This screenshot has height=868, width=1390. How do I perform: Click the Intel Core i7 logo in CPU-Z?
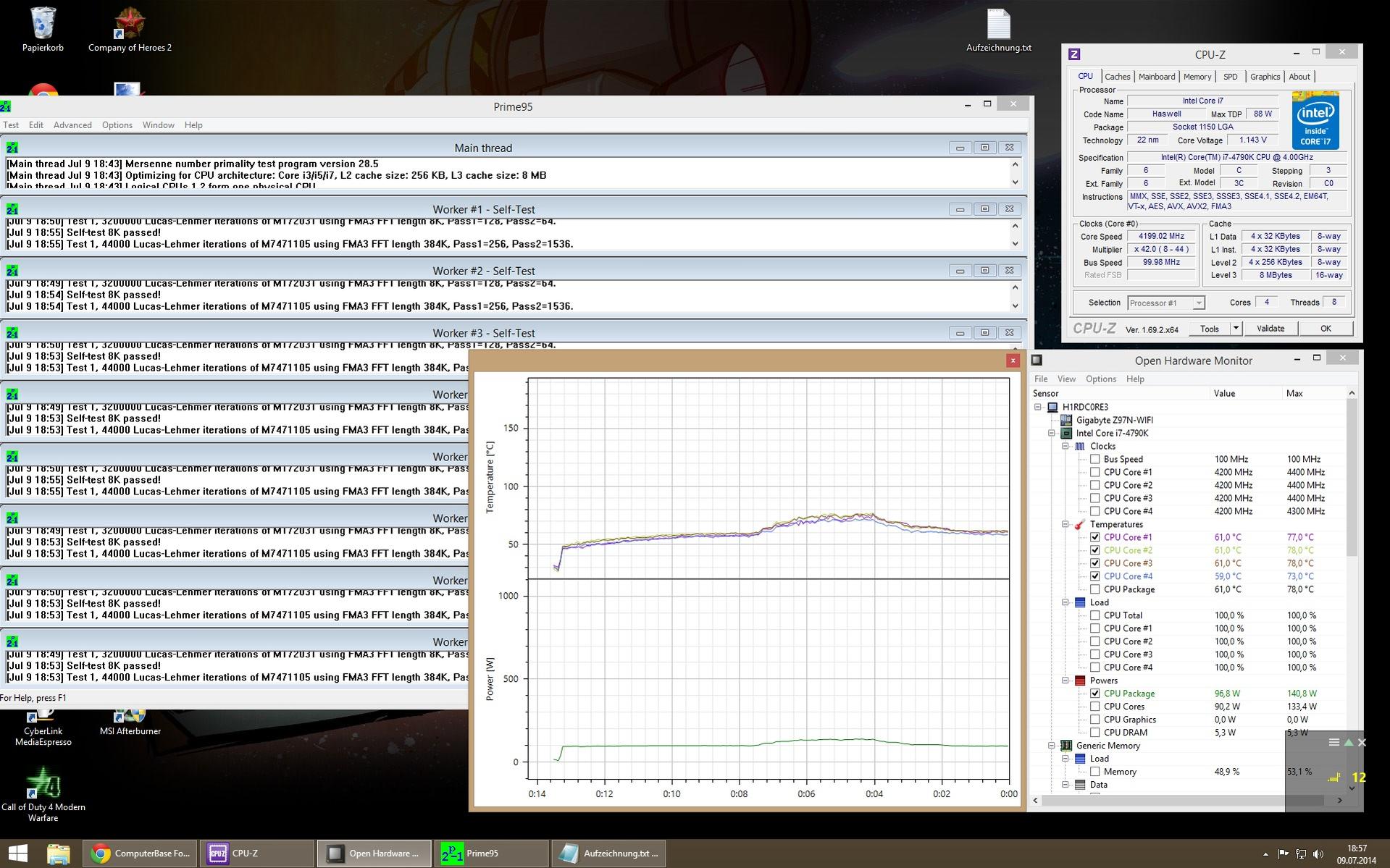point(1315,120)
